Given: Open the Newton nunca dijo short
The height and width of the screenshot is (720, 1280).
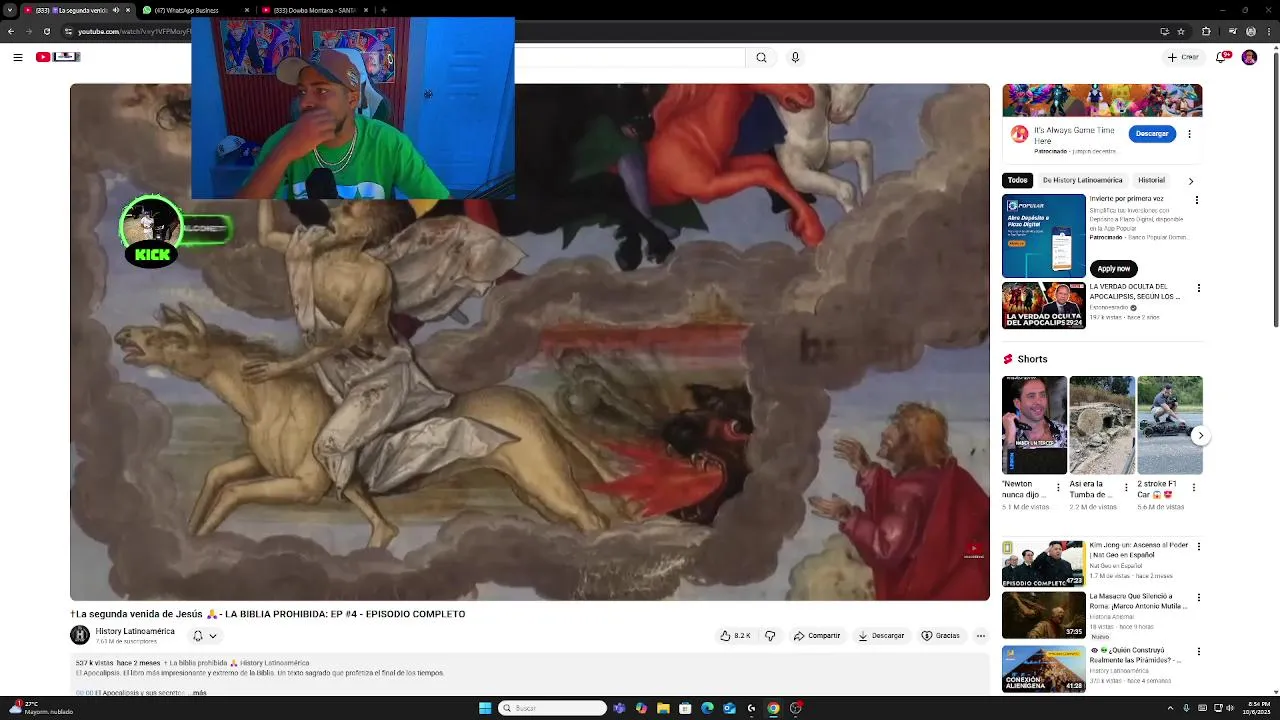Looking at the screenshot, I should point(1034,425).
